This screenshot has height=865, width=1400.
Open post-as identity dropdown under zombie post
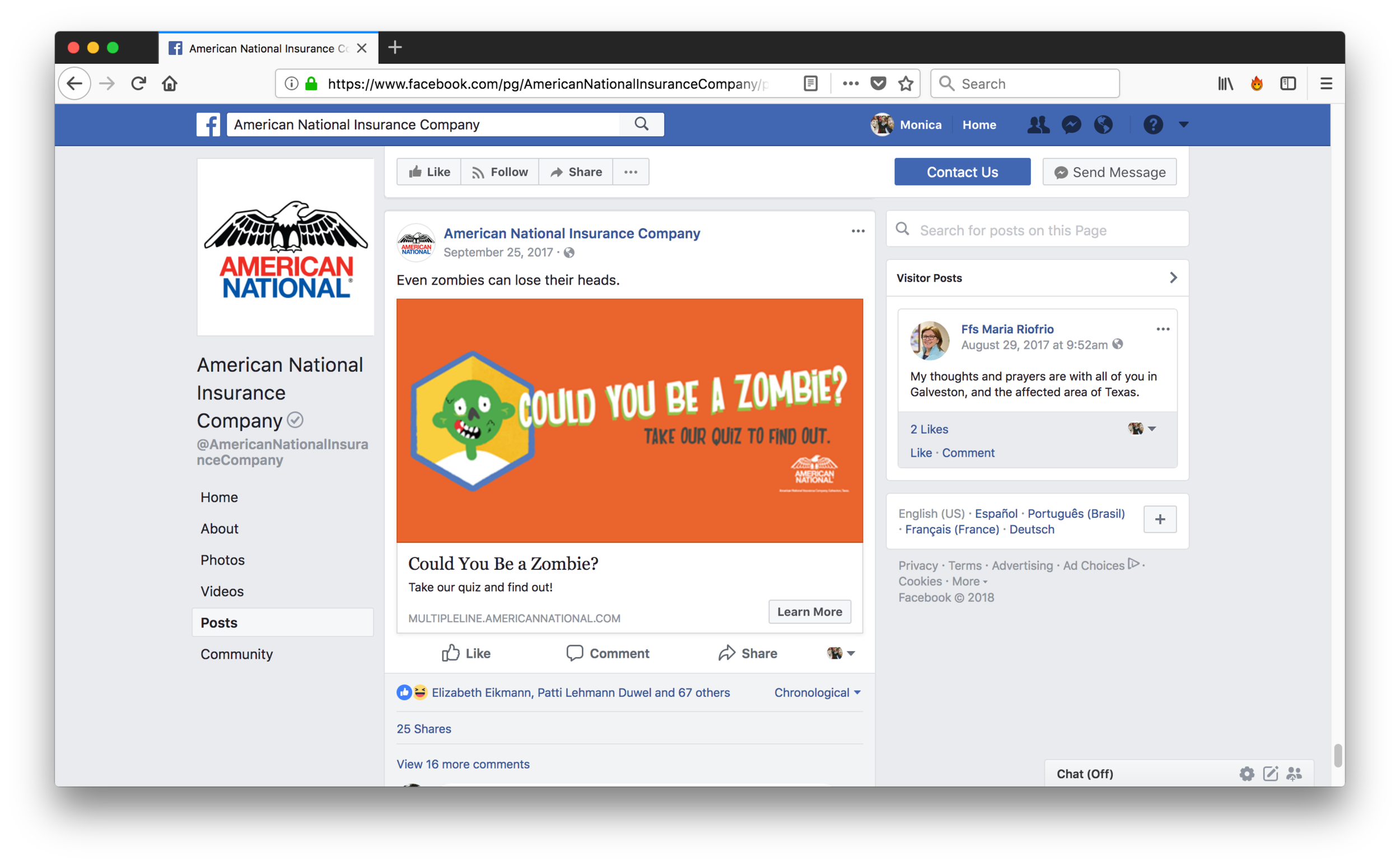840,653
